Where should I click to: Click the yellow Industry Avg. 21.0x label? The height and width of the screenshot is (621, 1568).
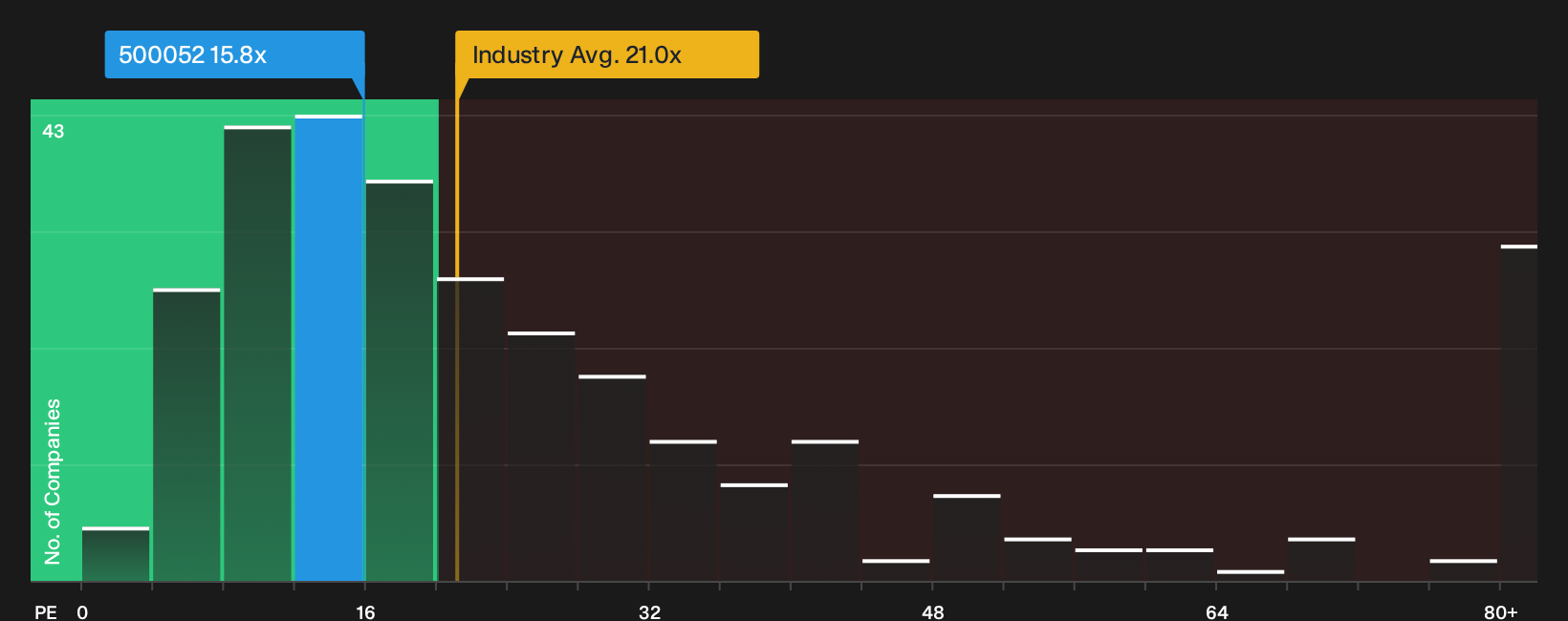click(x=607, y=54)
